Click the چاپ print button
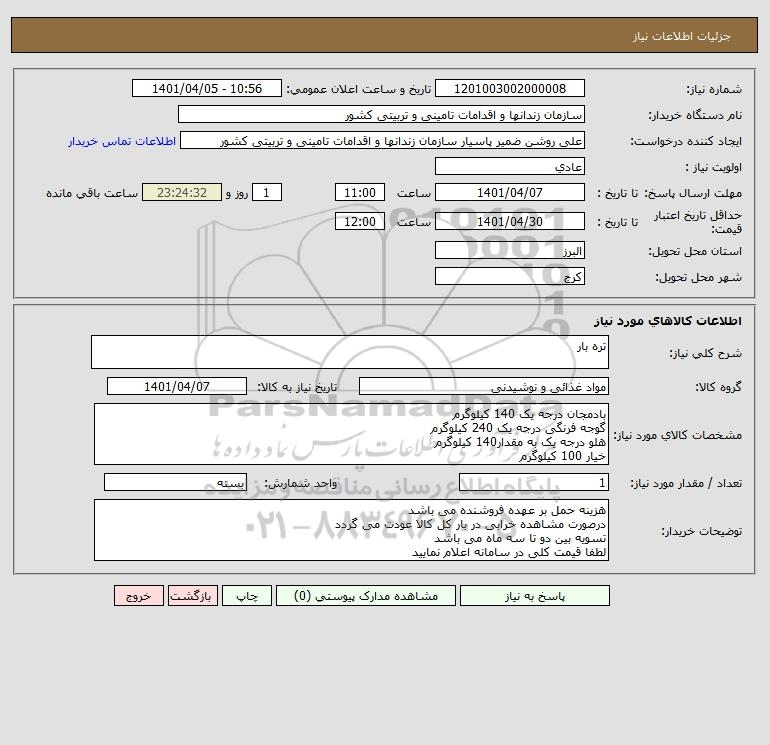This screenshot has height=745, width=770. pos(247,596)
